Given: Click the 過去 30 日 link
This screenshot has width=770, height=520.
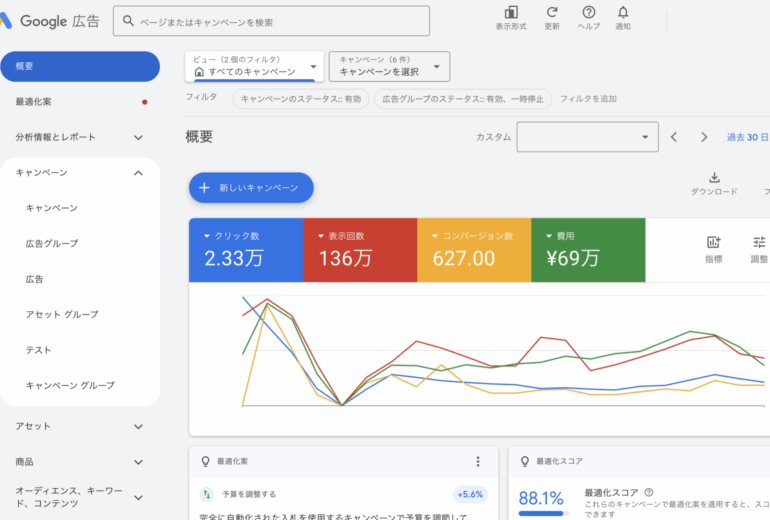Looking at the screenshot, I should point(747,137).
